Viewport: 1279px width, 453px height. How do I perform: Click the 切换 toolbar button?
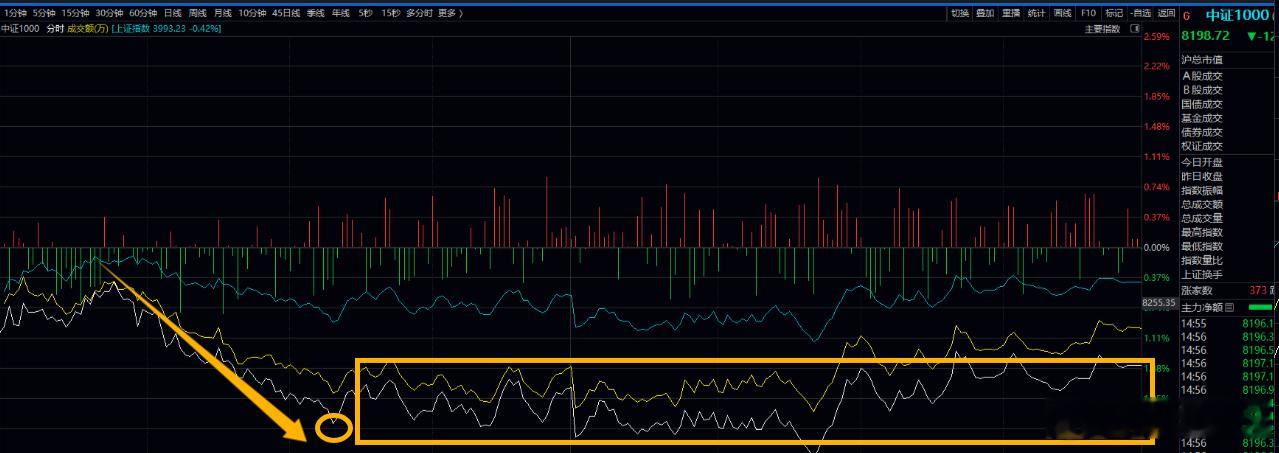click(x=960, y=13)
